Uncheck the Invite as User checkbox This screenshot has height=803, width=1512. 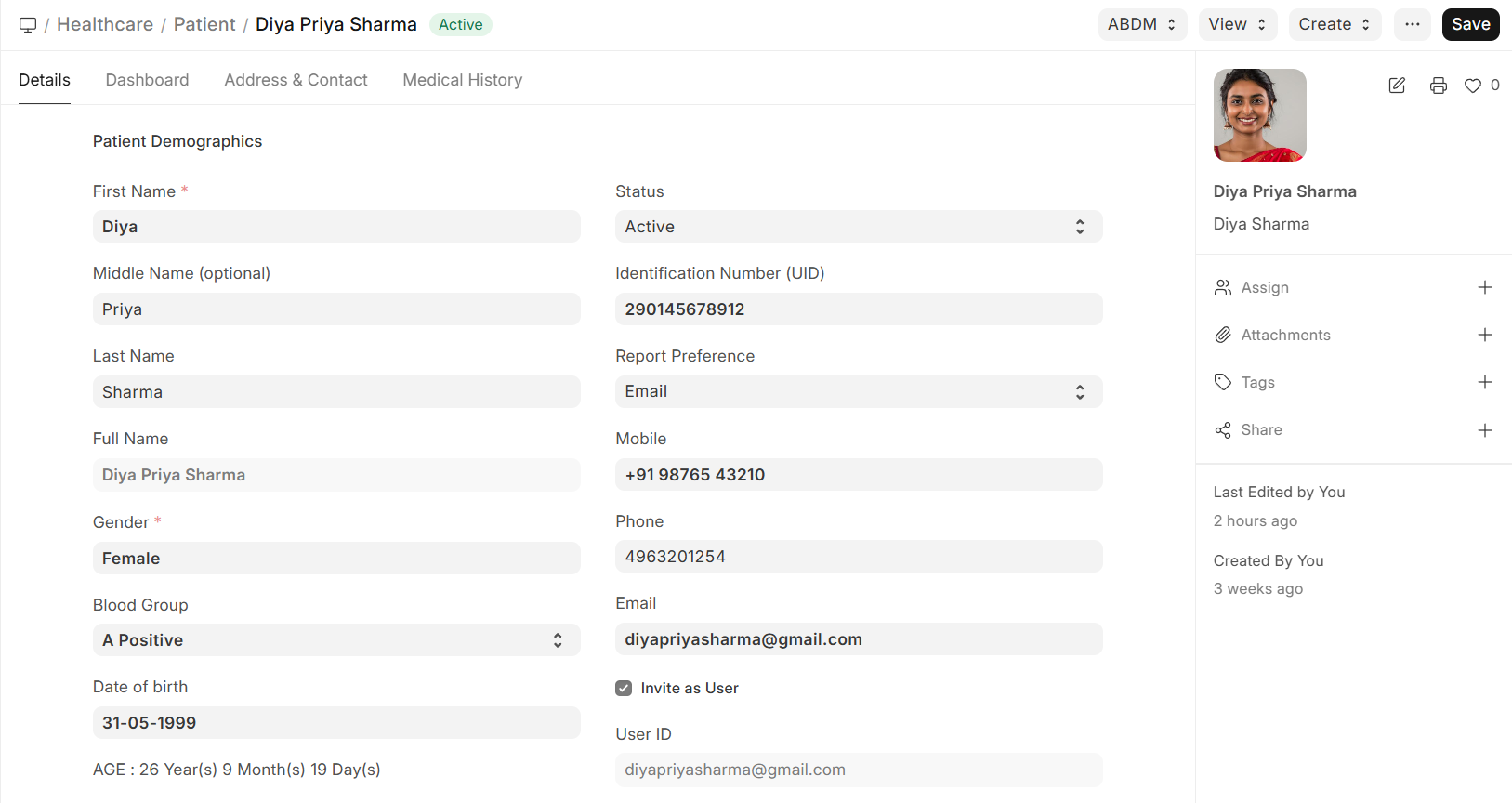pos(624,689)
